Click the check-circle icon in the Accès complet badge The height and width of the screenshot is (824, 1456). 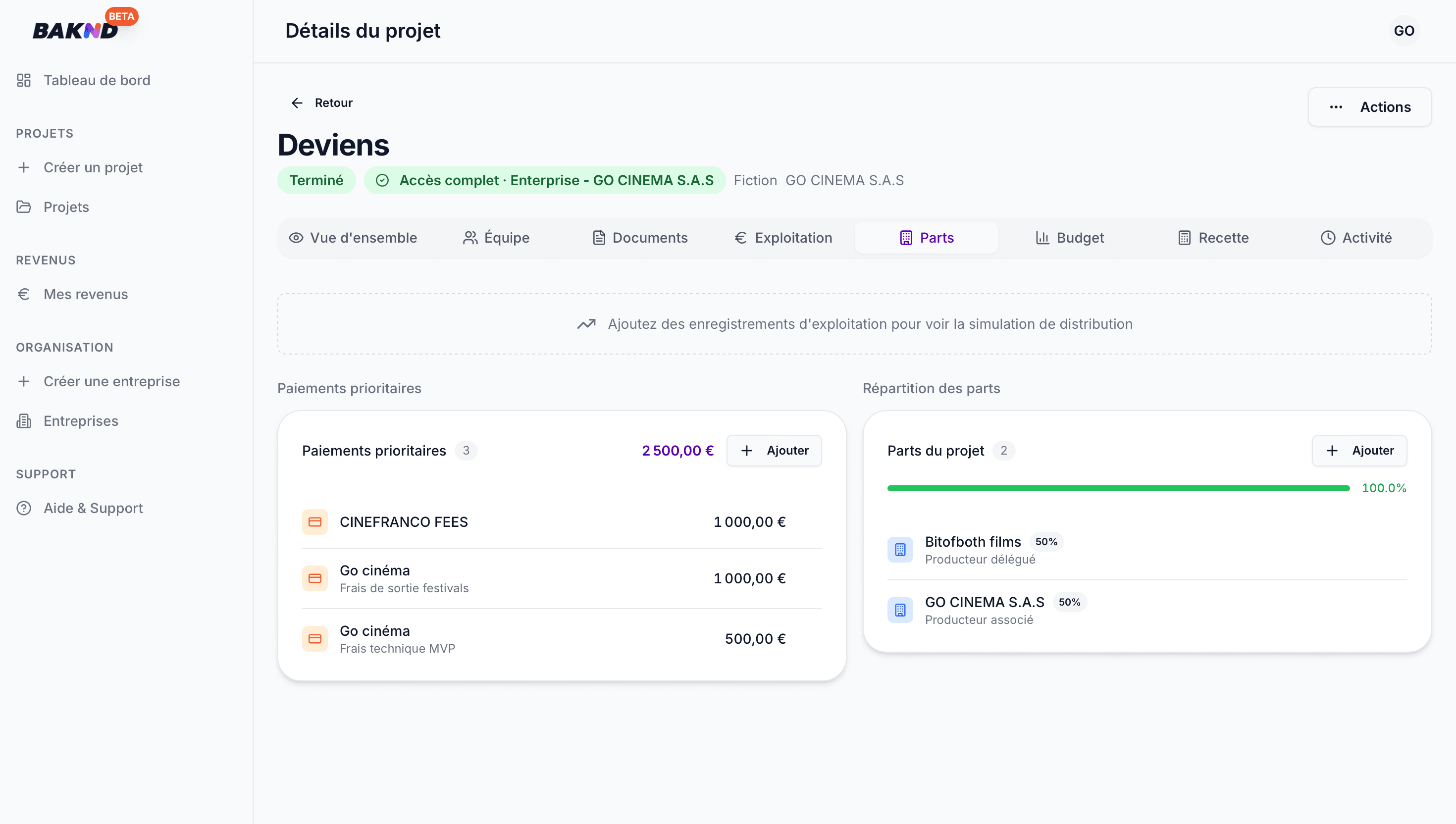click(x=382, y=181)
